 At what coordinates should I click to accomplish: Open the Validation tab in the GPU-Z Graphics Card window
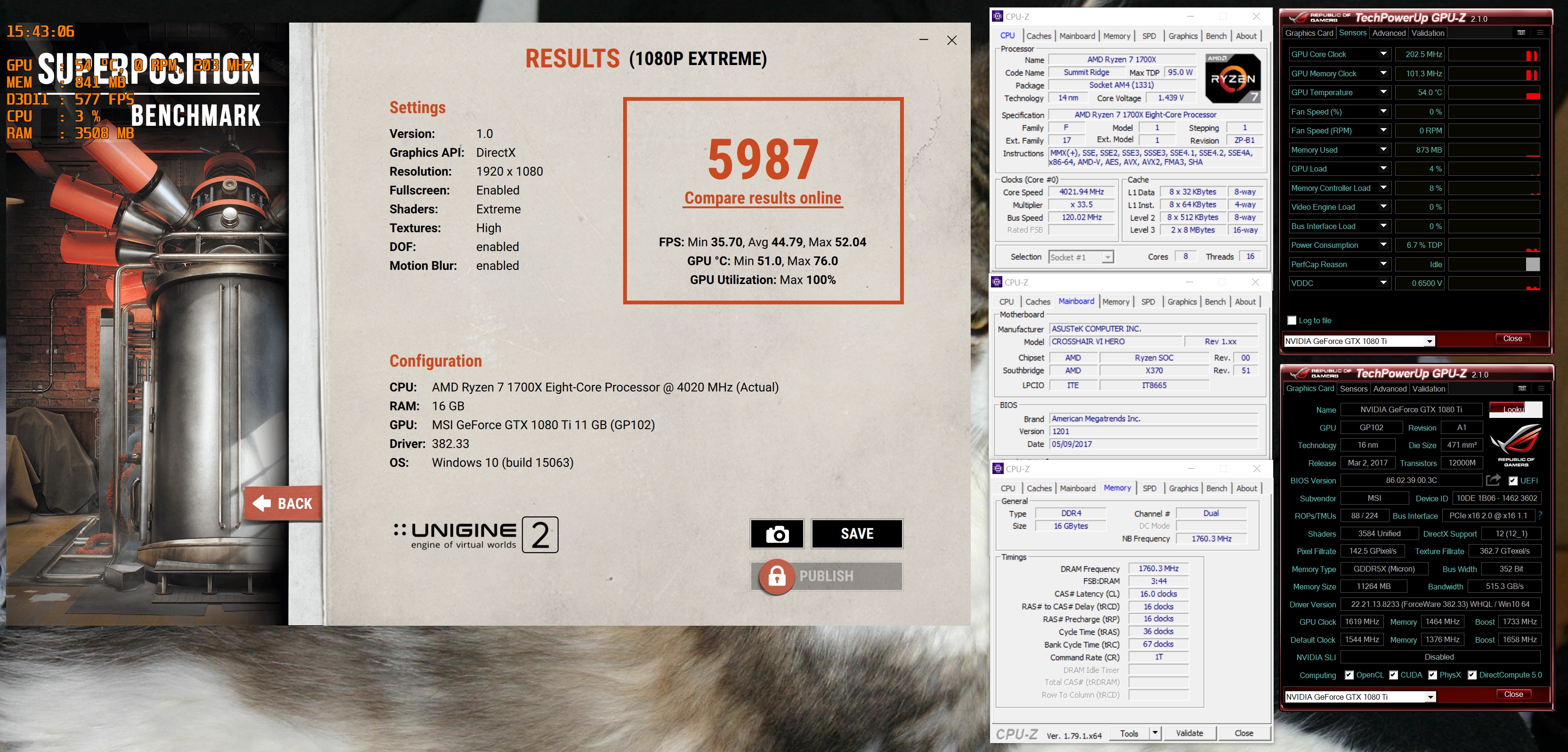(x=1429, y=388)
